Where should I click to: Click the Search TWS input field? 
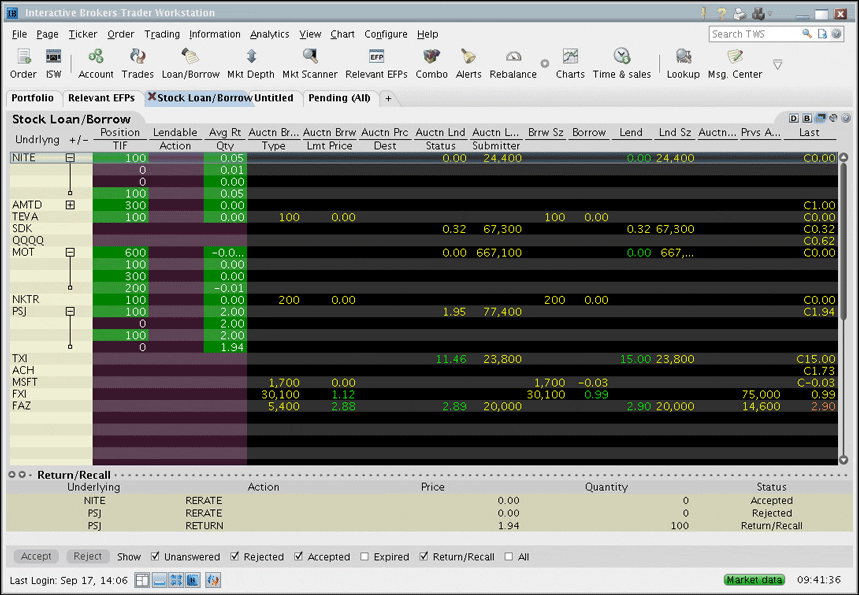coord(755,34)
